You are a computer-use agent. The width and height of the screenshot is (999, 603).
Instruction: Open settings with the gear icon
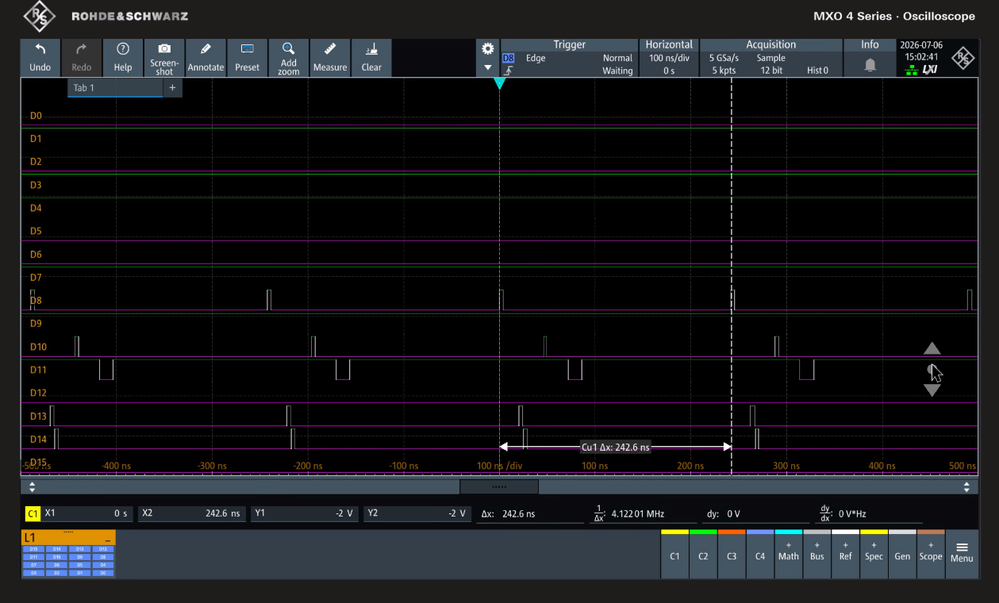pyautogui.click(x=487, y=49)
